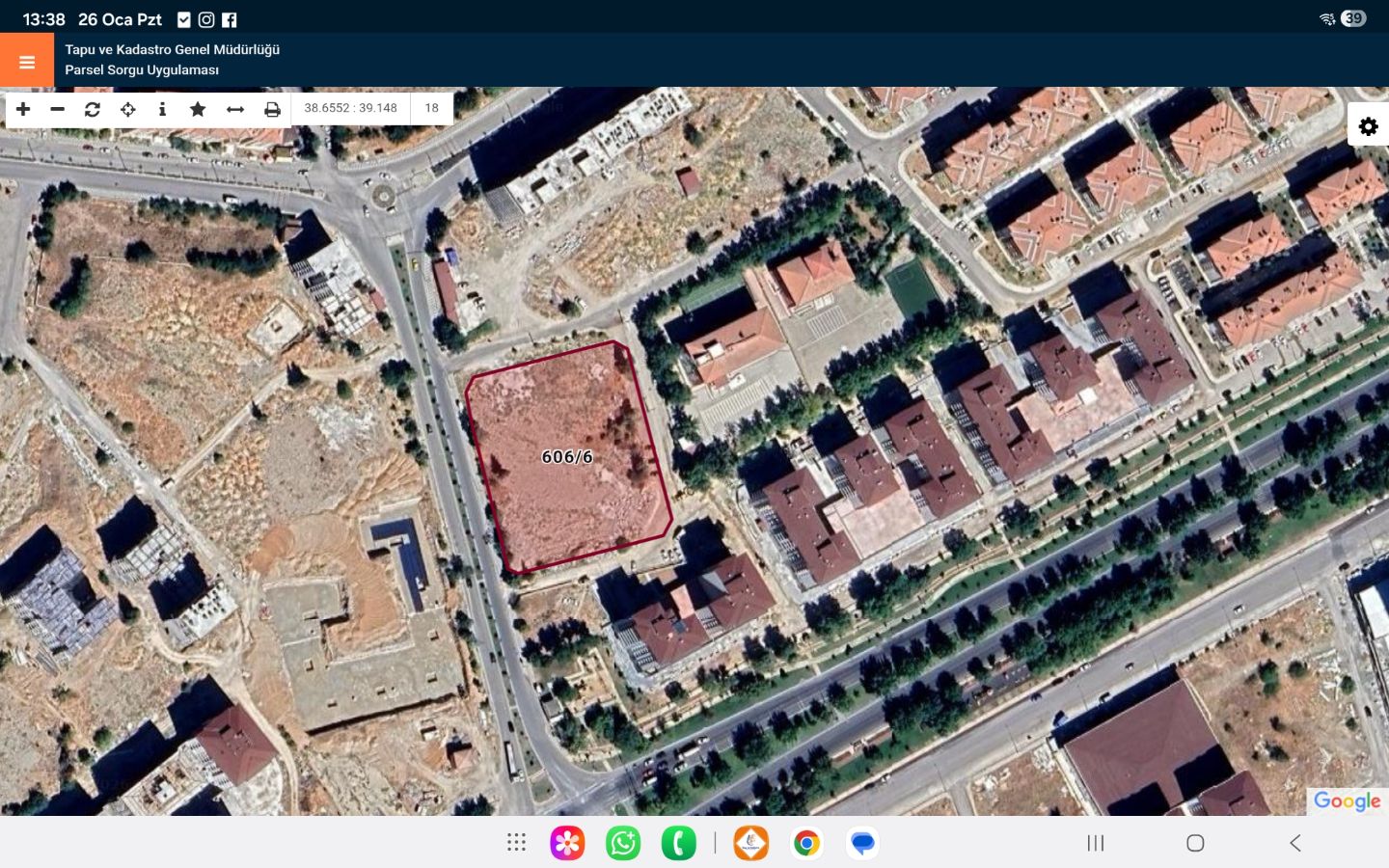Launch WhatsApp from the taskbar
The height and width of the screenshot is (868, 1389).
[623, 843]
